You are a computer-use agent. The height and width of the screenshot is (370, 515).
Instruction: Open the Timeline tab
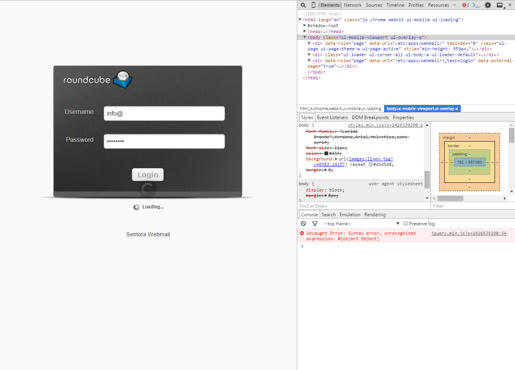coord(395,5)
